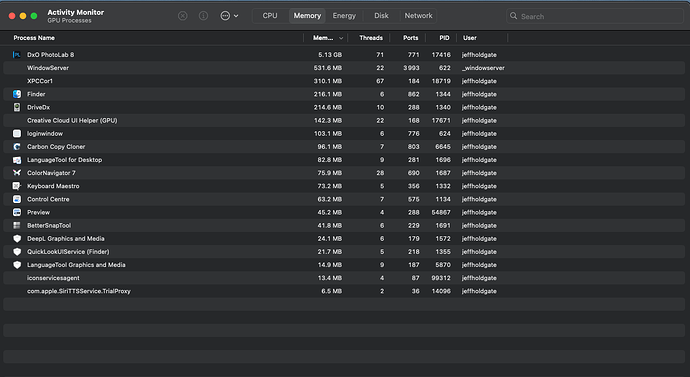Sort by Threads column header
Screen dimensions: 690x377
pyautogui.click(x=371, y=38)
